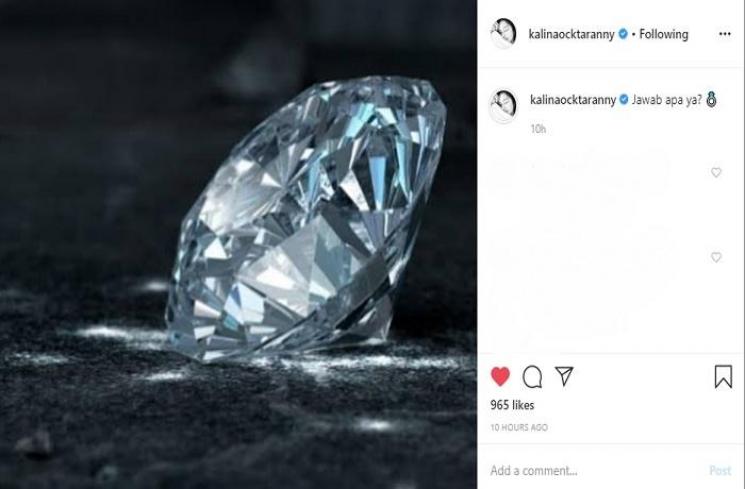Click the comment speech bubble icon
745x489 pixels.
[x=533, y=376]
